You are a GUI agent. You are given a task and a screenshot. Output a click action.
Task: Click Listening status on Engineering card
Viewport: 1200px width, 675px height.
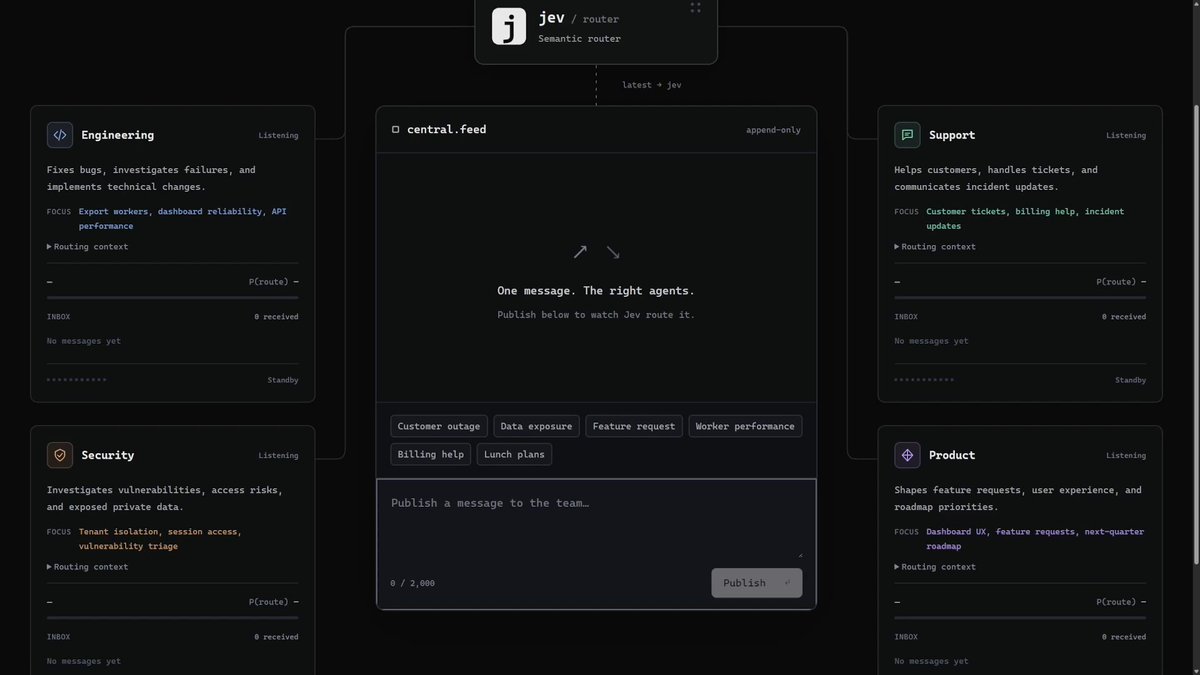(278, 135)
